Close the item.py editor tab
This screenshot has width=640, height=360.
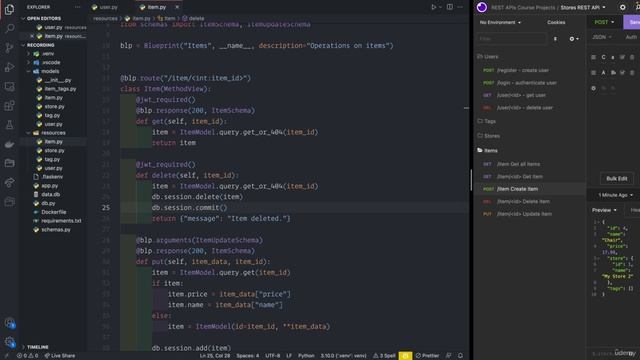coord(177,7)
